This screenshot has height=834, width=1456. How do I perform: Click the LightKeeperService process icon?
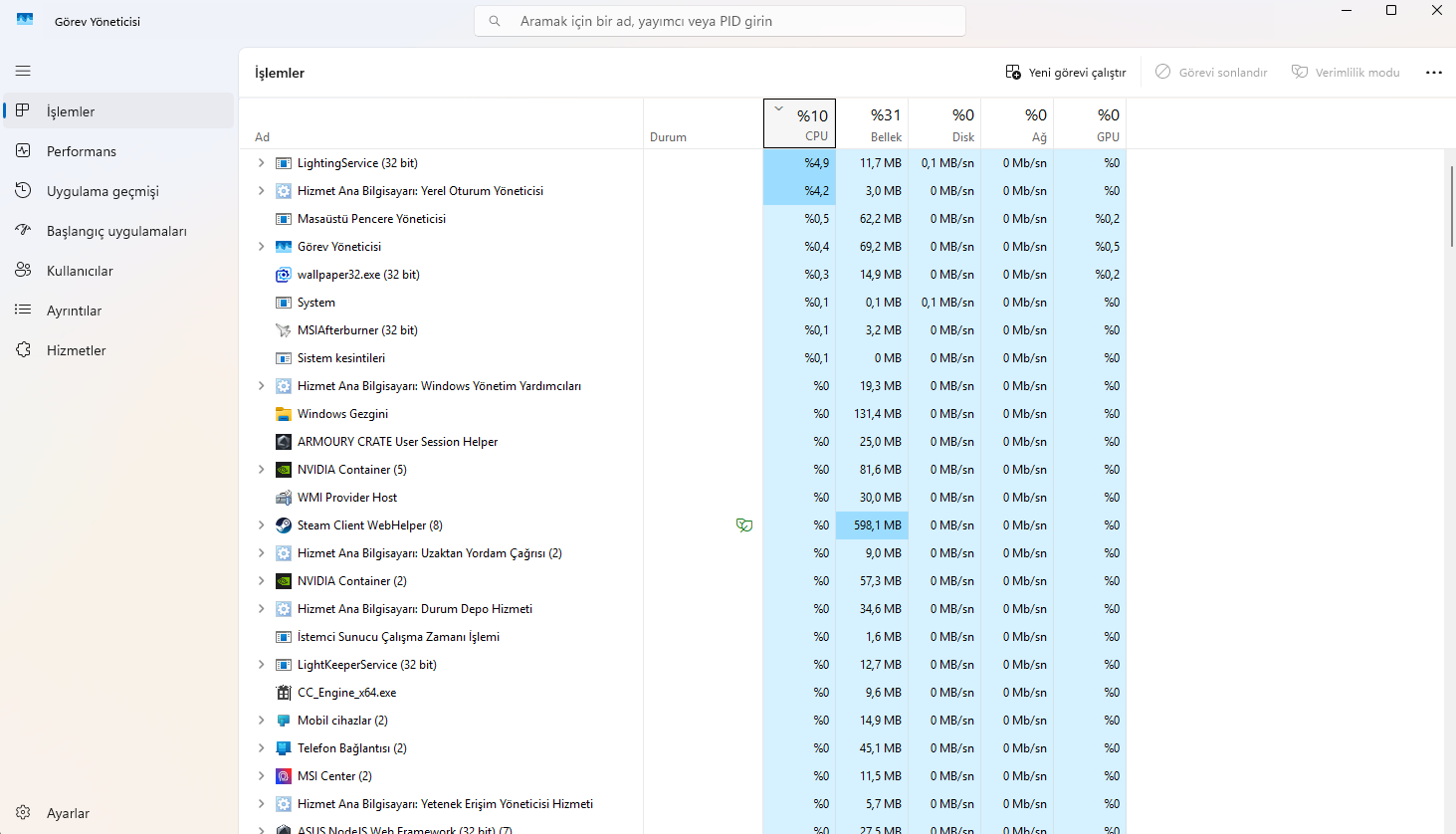(284, 665)
